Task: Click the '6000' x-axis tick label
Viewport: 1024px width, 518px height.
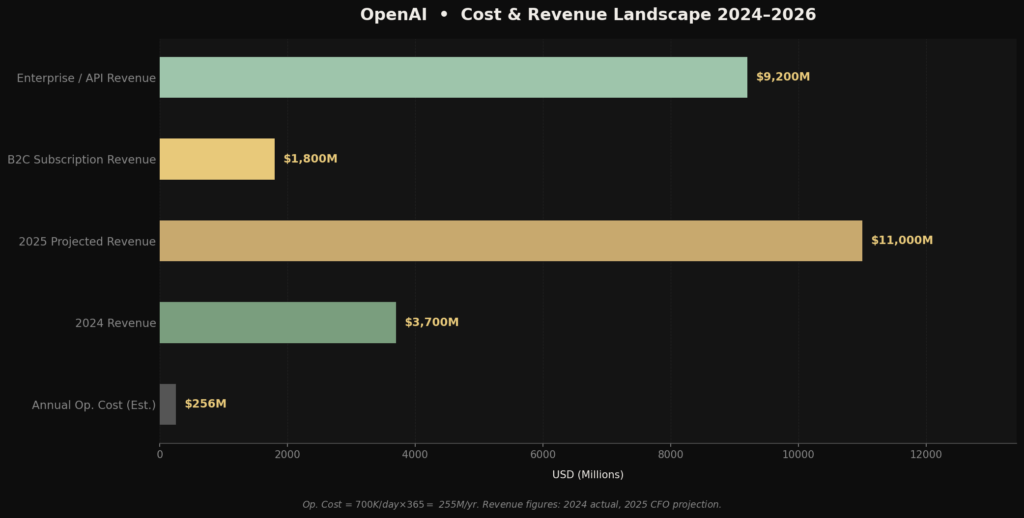Action: [x=543, y=455]
